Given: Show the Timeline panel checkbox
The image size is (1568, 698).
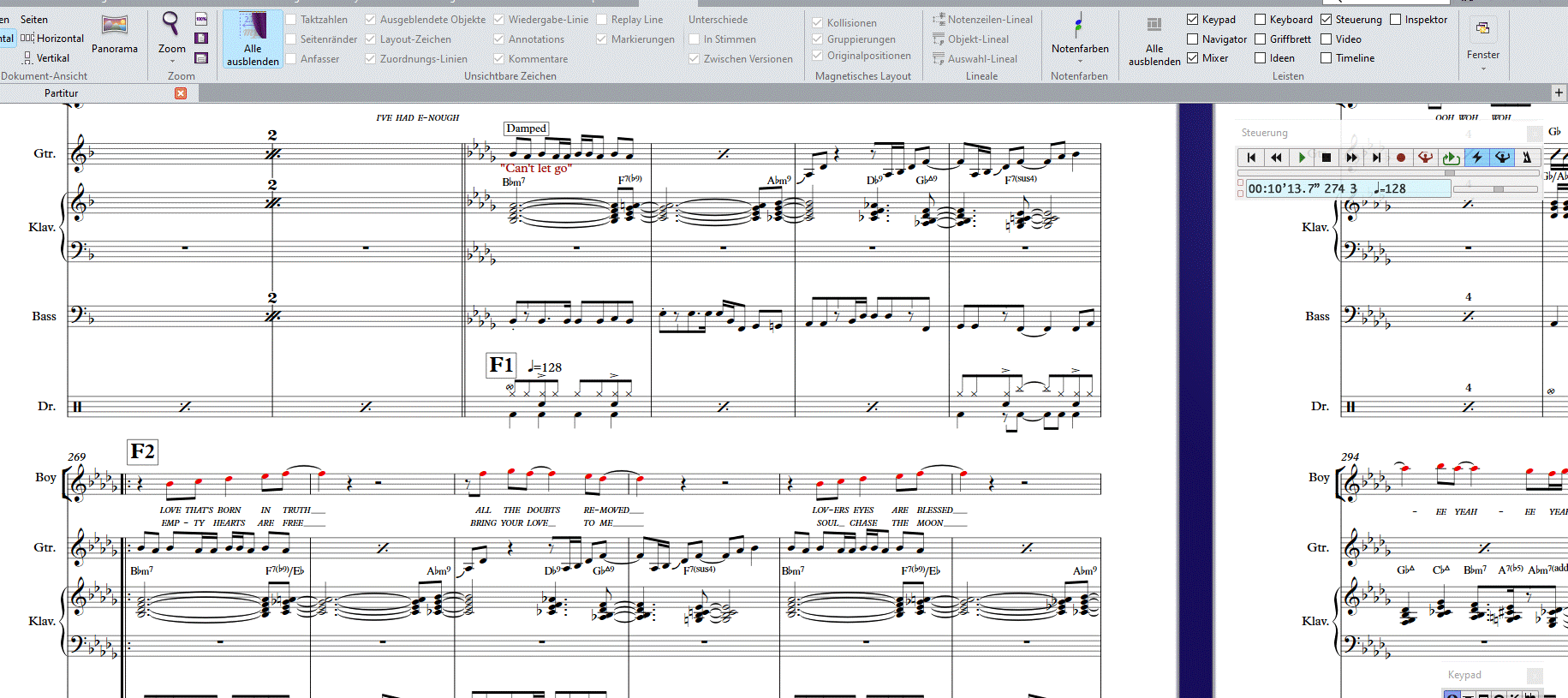Looking at the screenshot, I should coord(1326,58).
